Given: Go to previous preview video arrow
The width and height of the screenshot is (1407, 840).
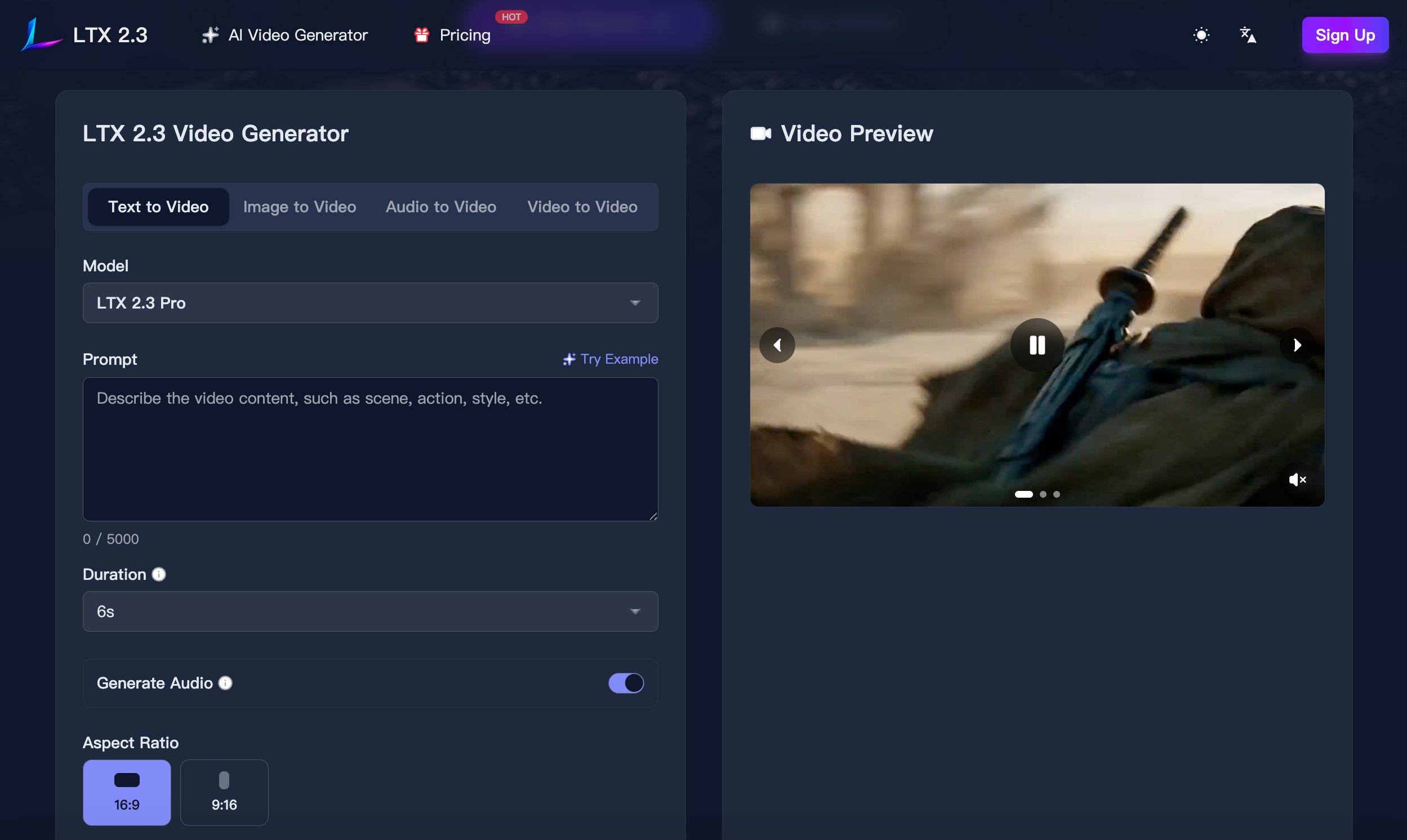Looking at the screenshot, I should [x=777, y=345].
